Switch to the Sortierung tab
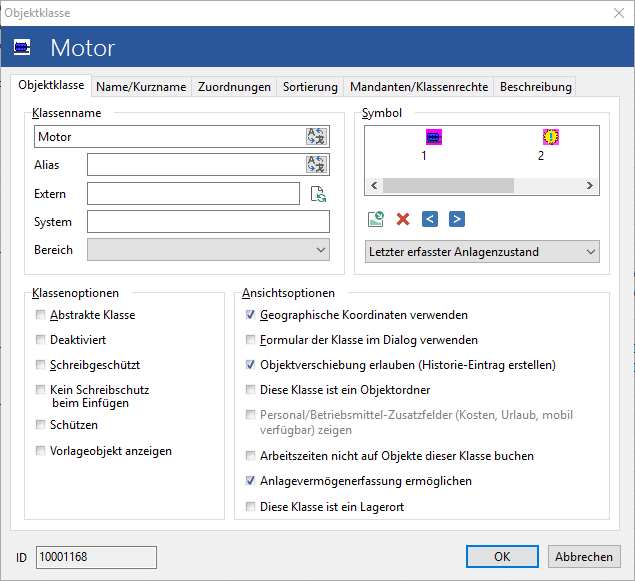Image resolution: width=635 pixels, height=581 pixels. pyautogui.click(x=310, y=87)
